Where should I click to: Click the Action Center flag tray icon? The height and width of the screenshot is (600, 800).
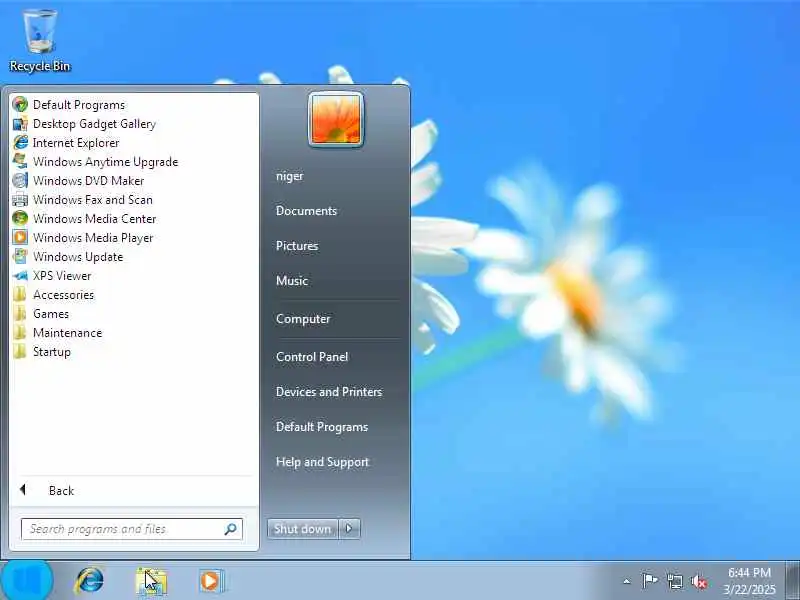coord(649,581)
